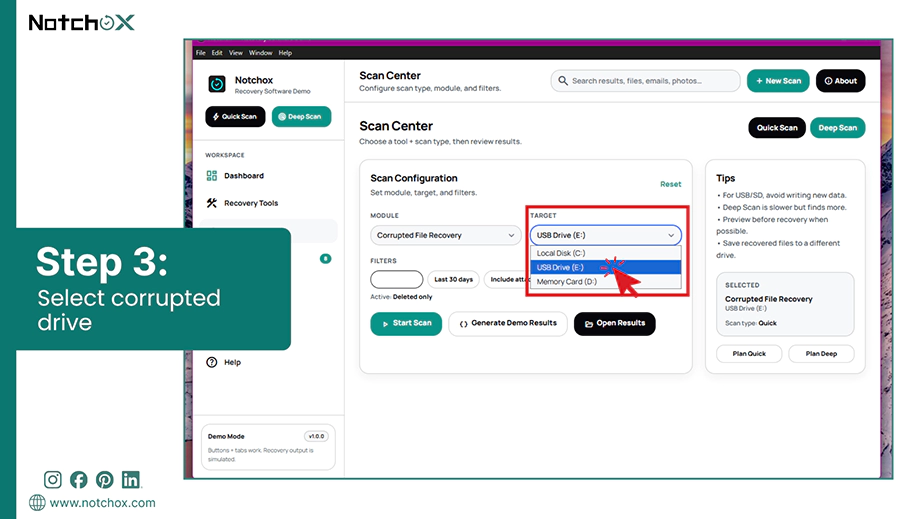The height and width of the screenshot is (519, 922).
Task: Click the v1.0.0 version badge
Action: 316,436
